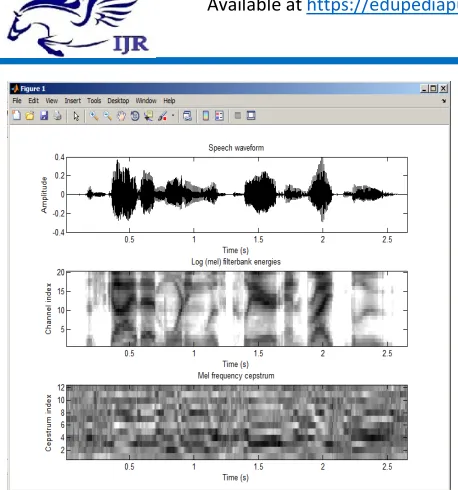The height and width of the screenshot is (490, 458).
Task: Open a file using the folder icon
Action: coord(30,116)
